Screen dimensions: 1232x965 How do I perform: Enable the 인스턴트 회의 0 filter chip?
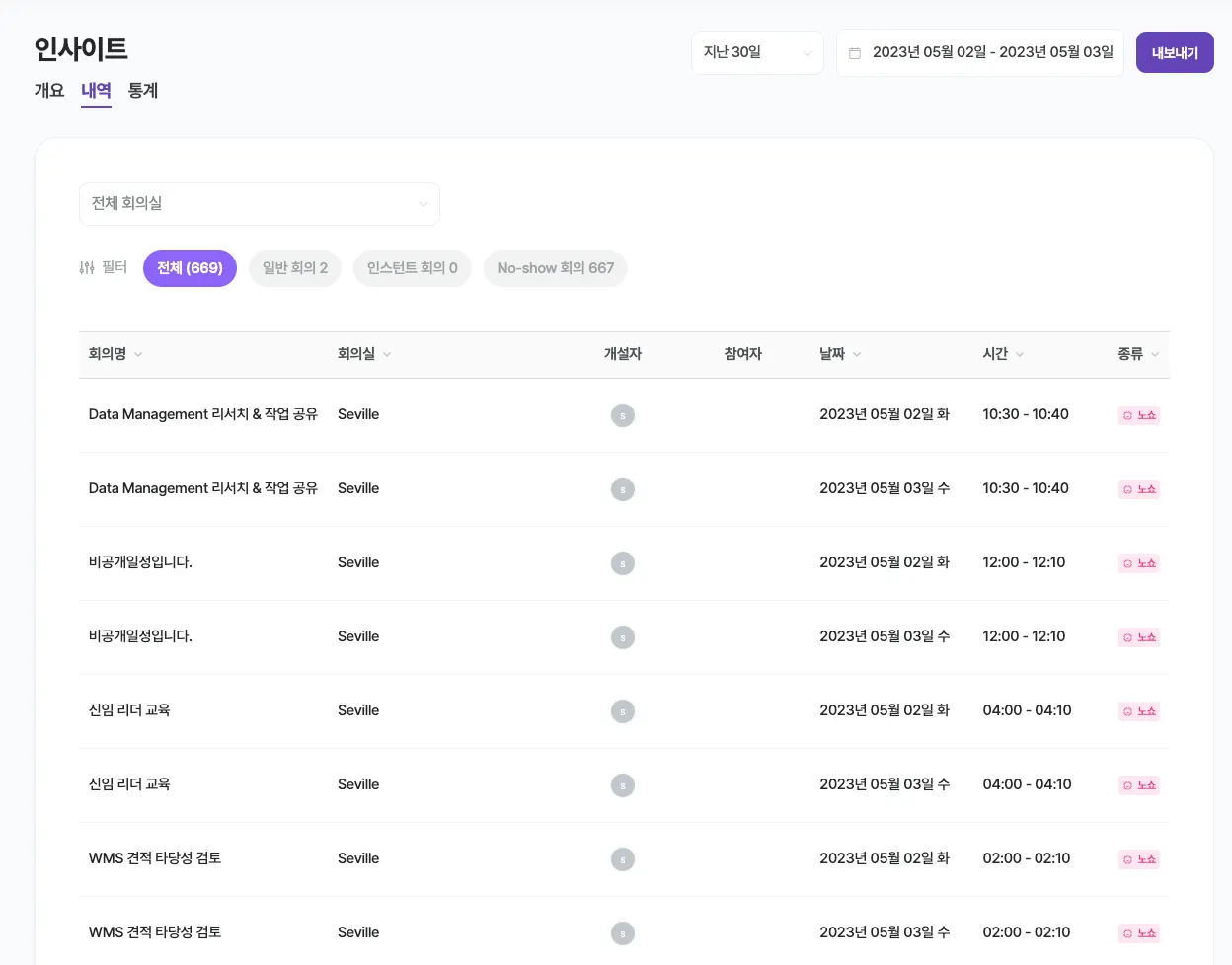412,268
